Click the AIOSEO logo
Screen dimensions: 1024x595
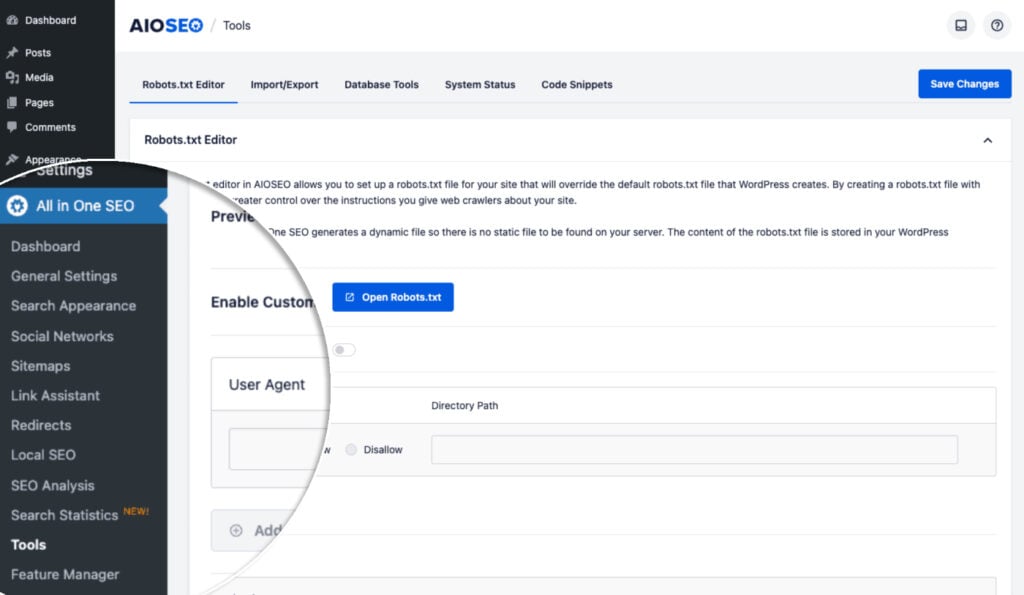pyautogui.click(x=166, y=25)
